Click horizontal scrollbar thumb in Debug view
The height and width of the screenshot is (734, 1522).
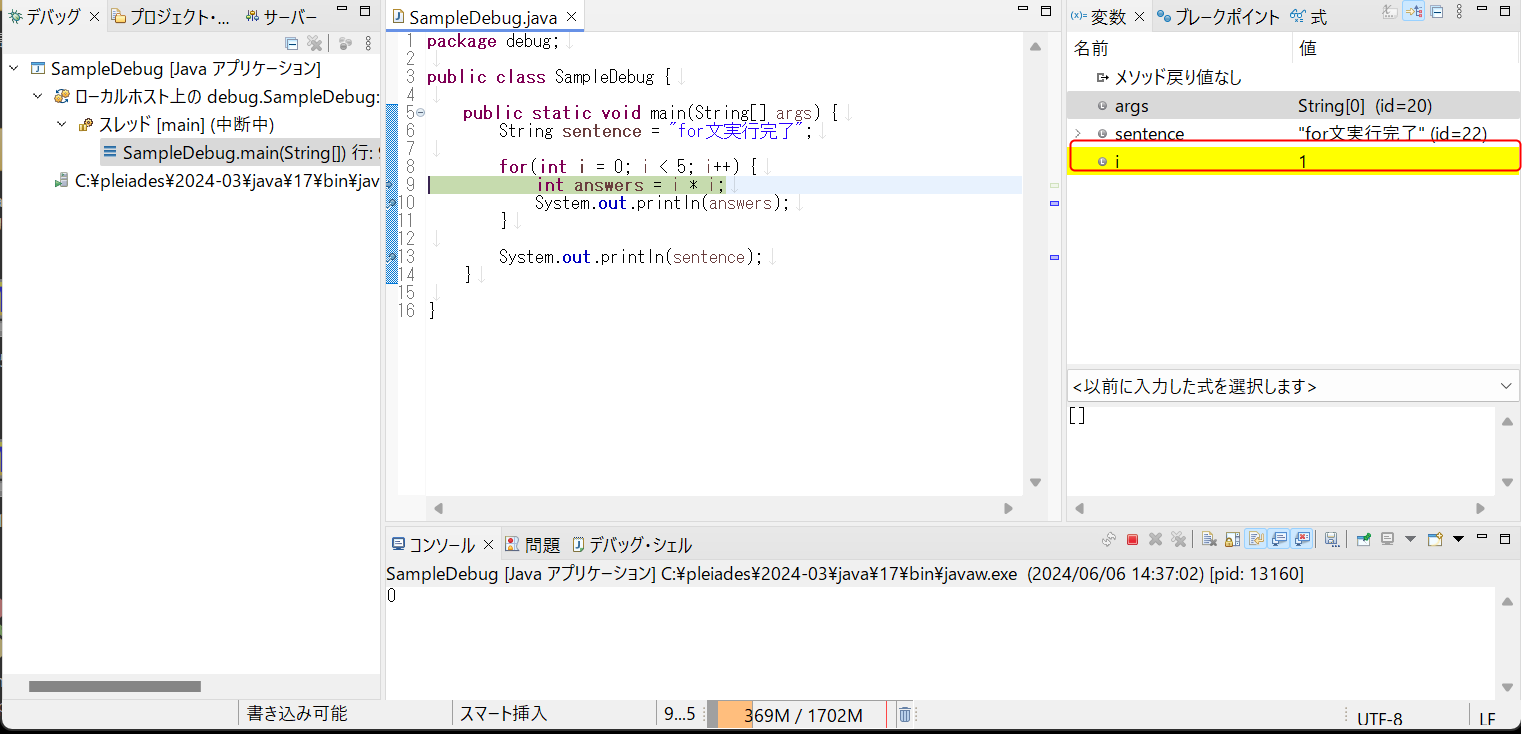(115, 687)
